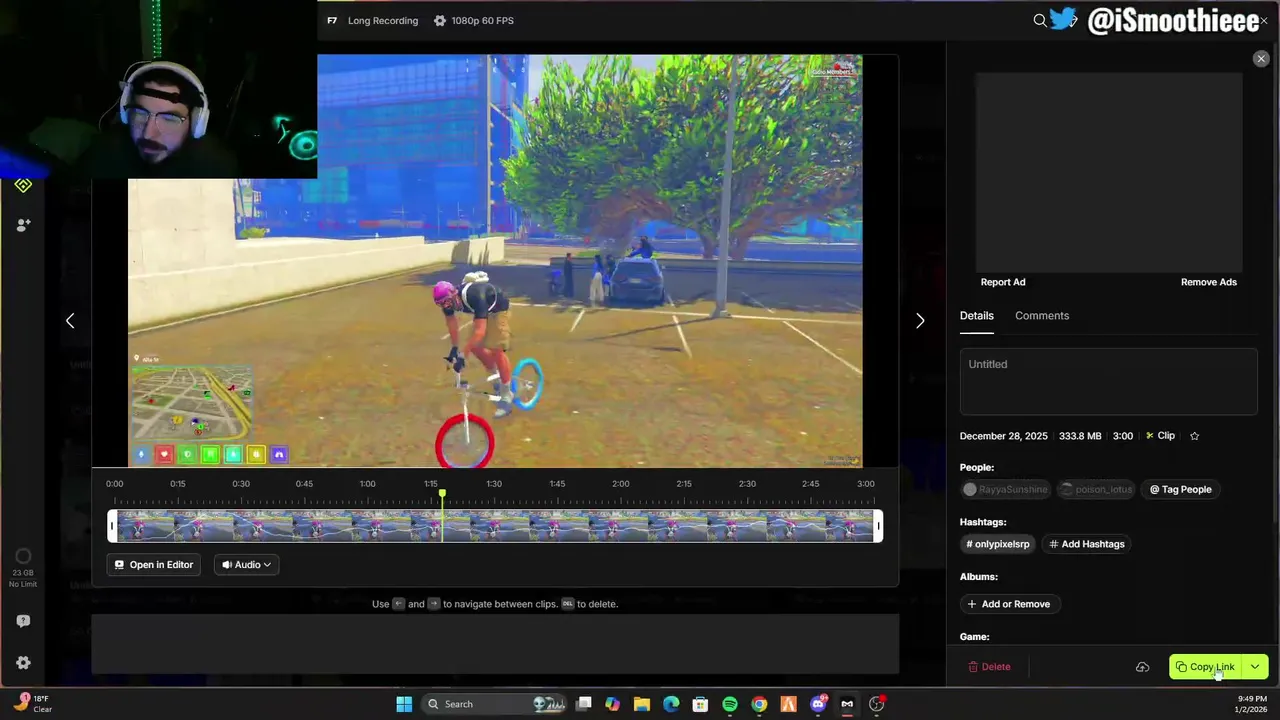
Task: Select the RayyaSunshine person tag
Action: click(x=1005, y=490)
